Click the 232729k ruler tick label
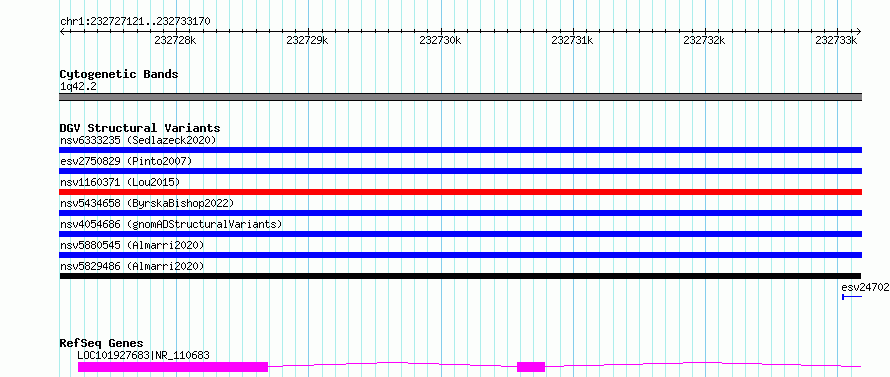 tap(308, 40)
